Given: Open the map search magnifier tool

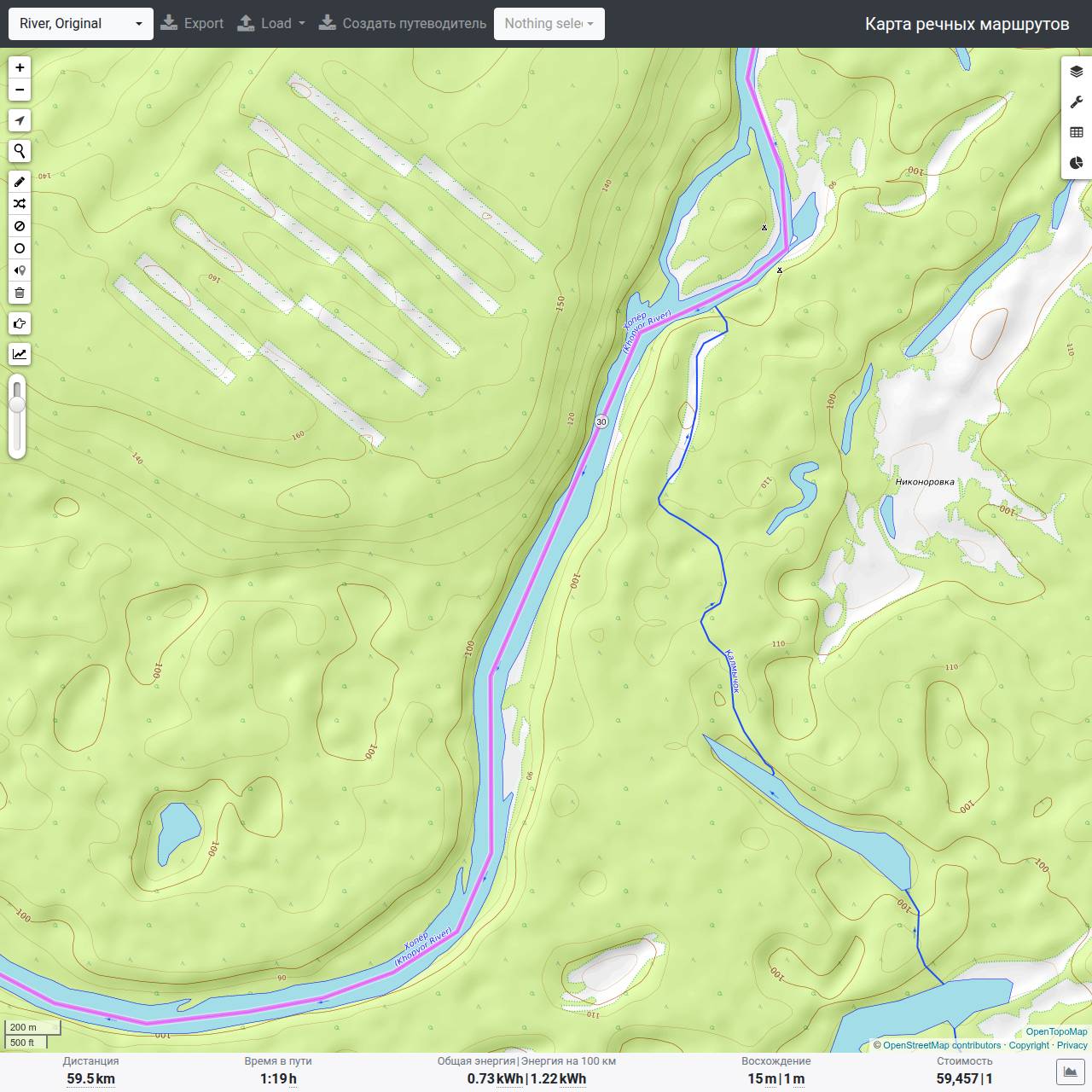Looking at the screenshot, I should 20,151.
